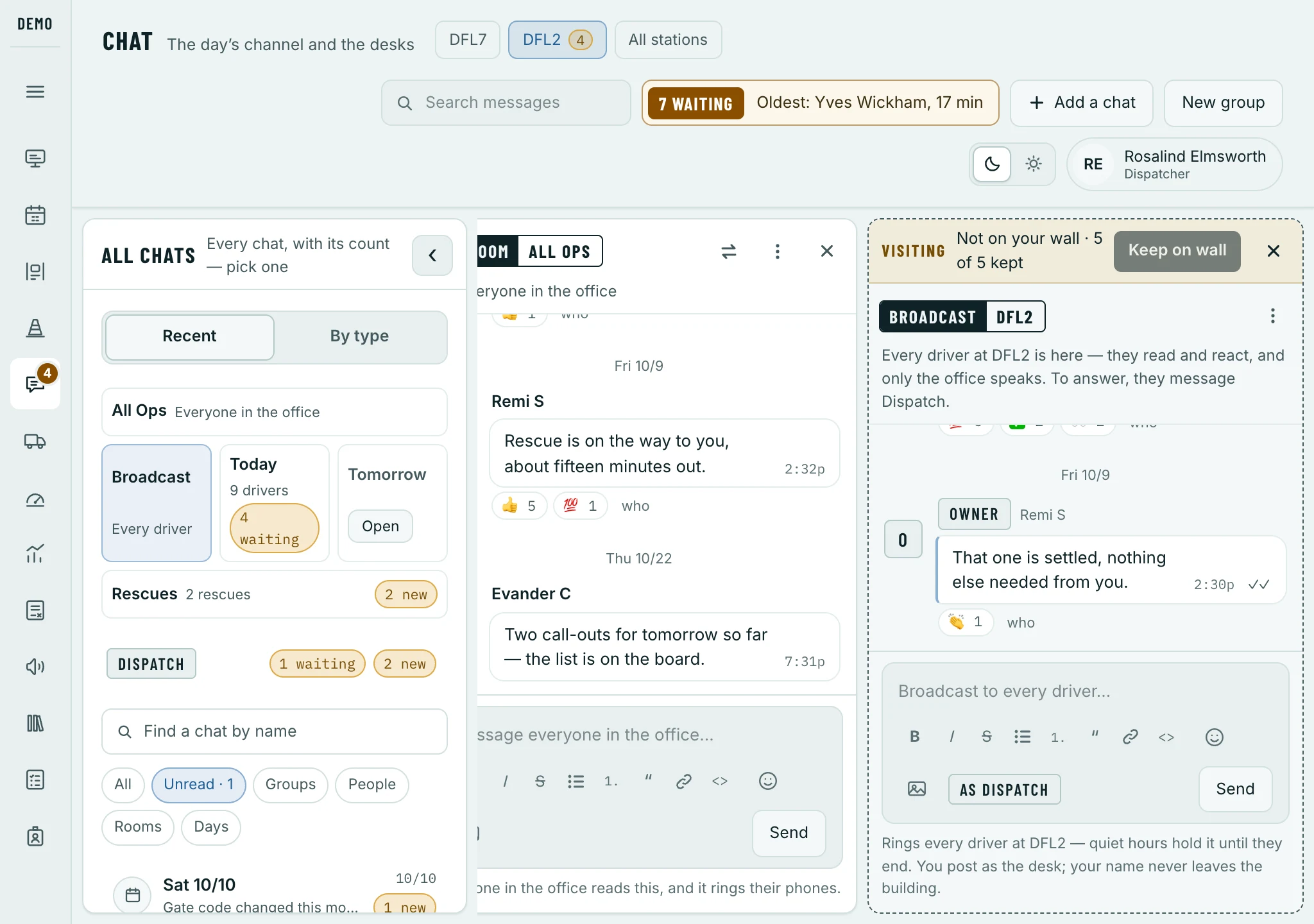1314x924 pixels.
Task: Collapse the All Chats panel chevron
Action: pos(432,255)
